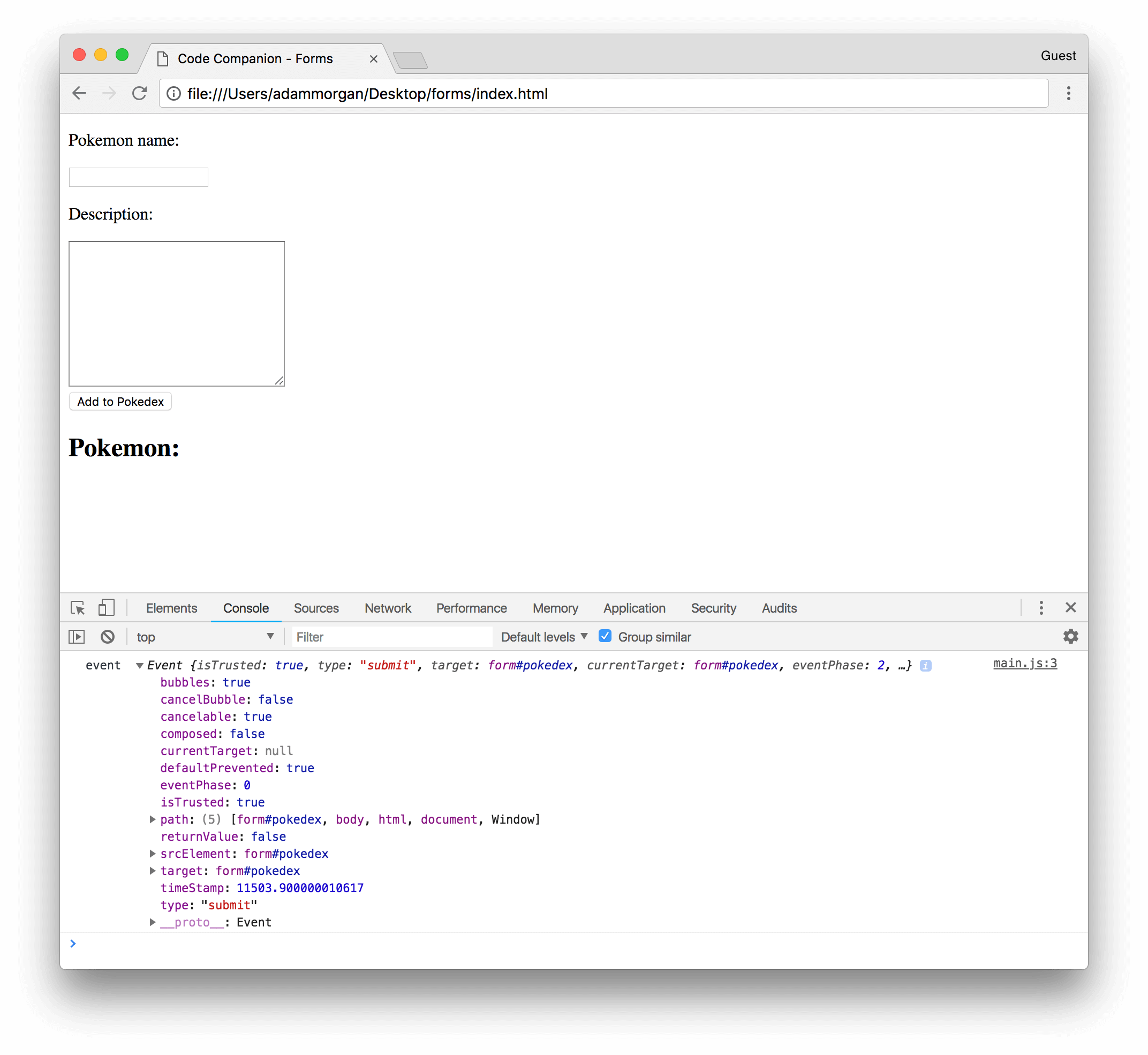Click the site info icon in address bar
Screen dimensions: 1148x1055
[x=173, y=94]
